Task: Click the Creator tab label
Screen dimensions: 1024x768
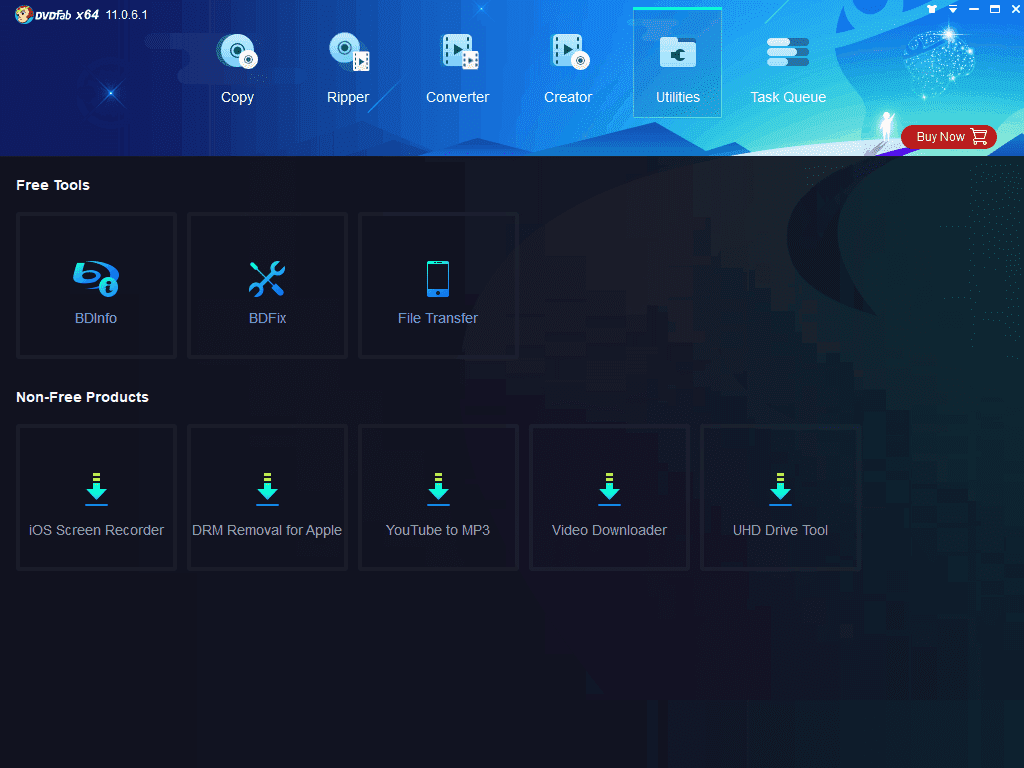Action: point(568,97)
